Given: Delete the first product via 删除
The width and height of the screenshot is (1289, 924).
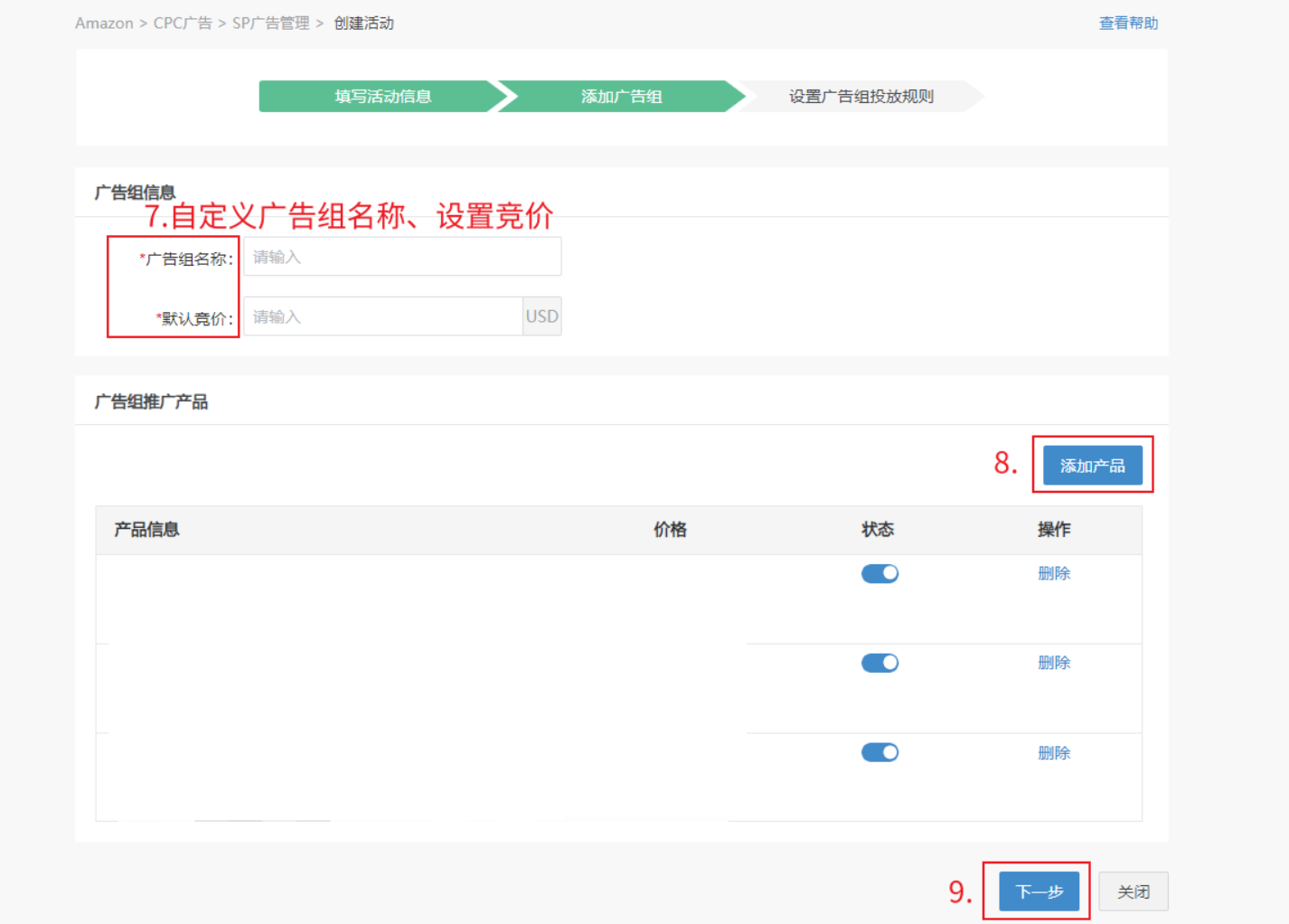Looking at the screenshot, I should coord(1054,573).
